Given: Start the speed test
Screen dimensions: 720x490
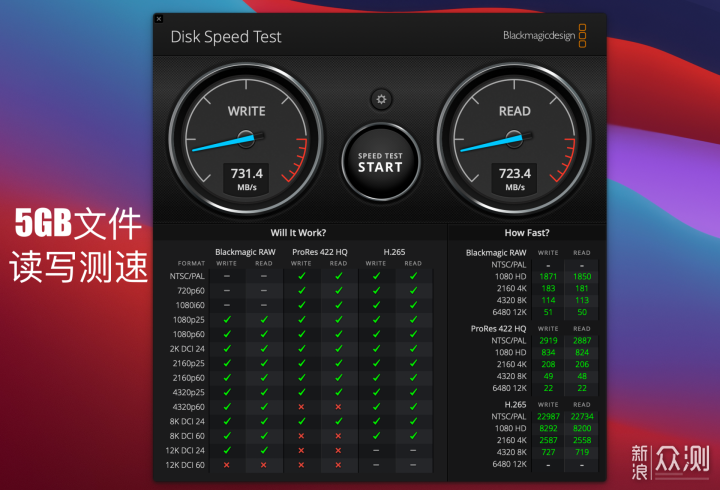Looking at the screenshot, I should click(381, 162).
